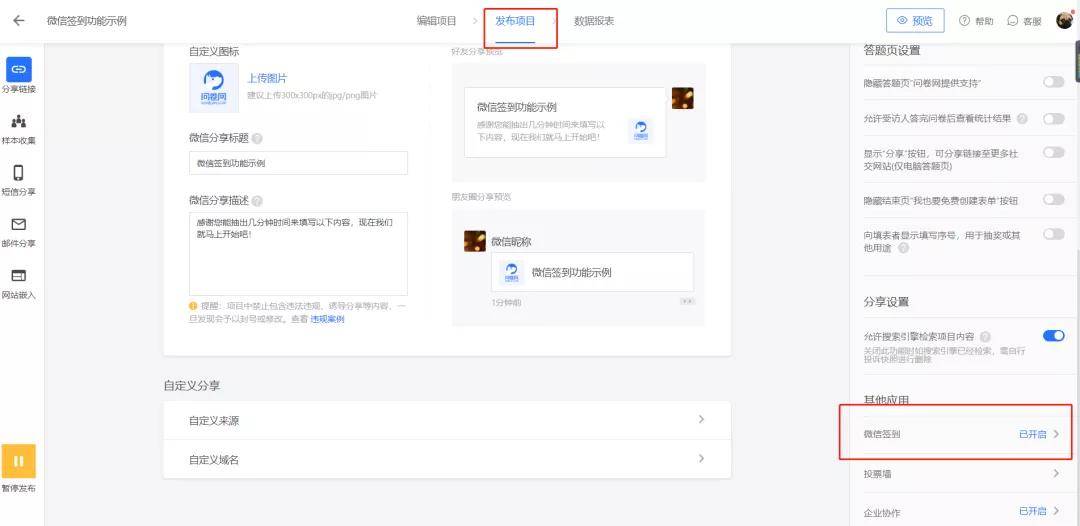Click the 暂停发布 pause button

point(19,461)
